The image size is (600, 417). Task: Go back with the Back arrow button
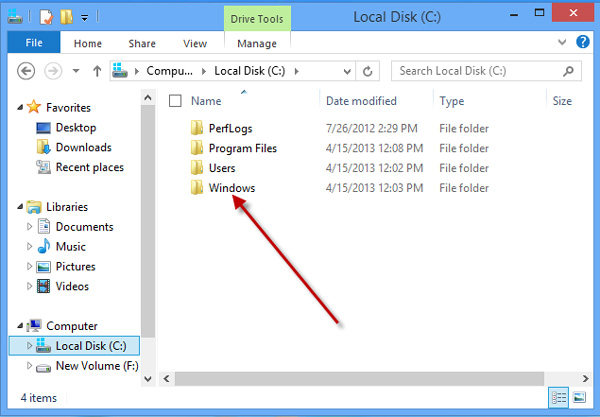coord(26,71)
